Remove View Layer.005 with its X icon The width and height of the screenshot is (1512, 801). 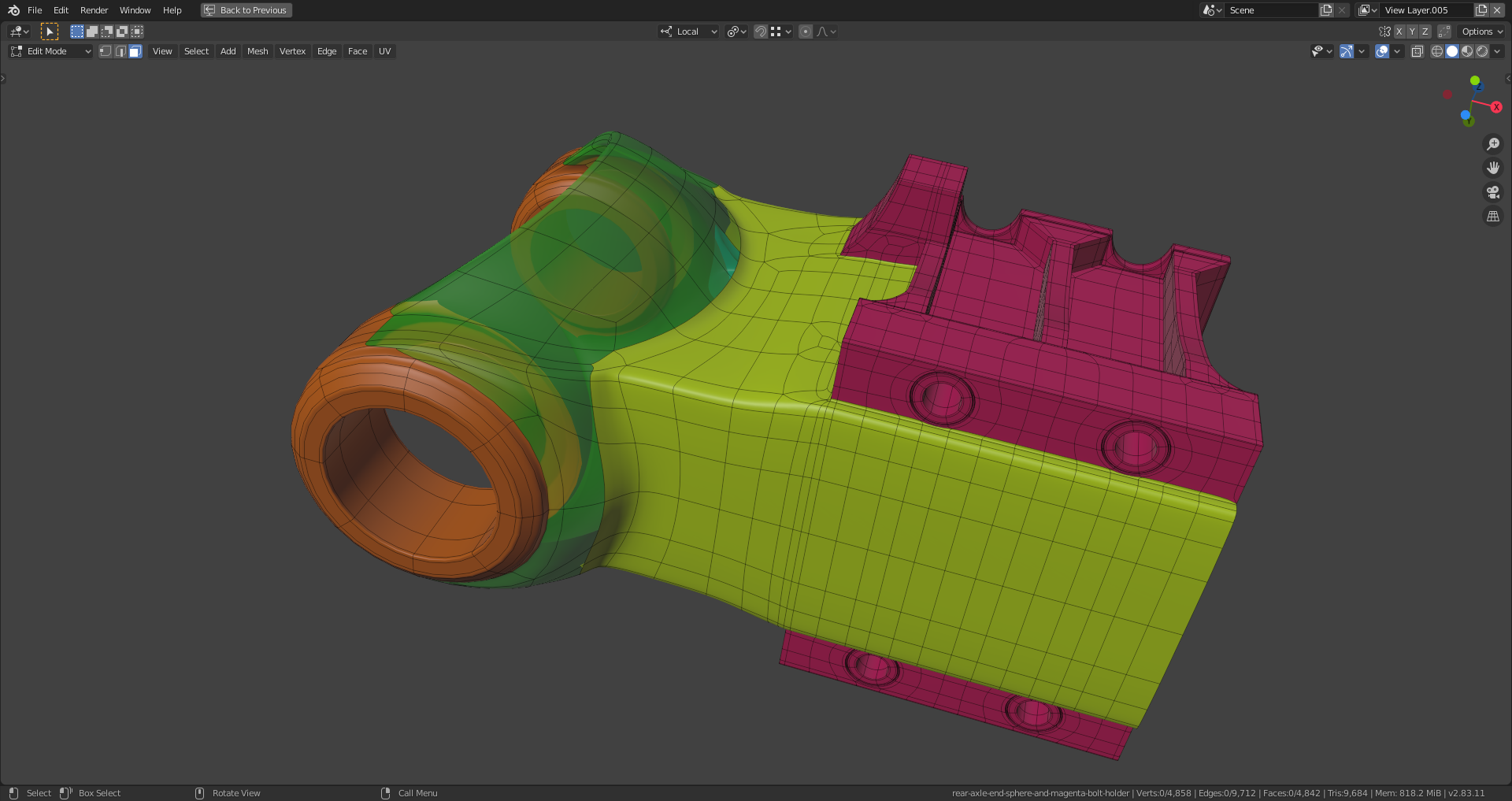[x=1496, y=10]
